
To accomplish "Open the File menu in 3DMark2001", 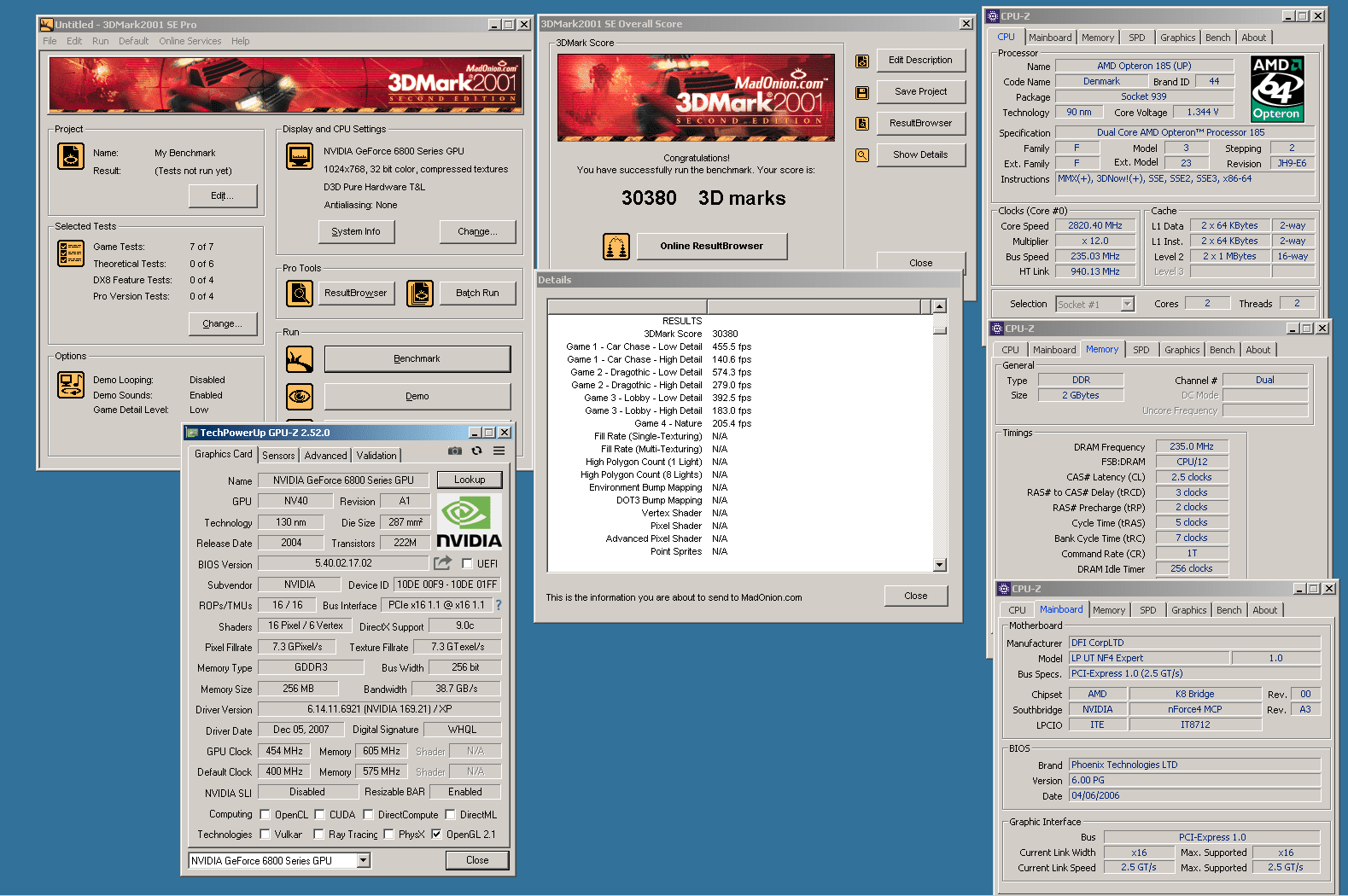I will (x=50, y=41).
